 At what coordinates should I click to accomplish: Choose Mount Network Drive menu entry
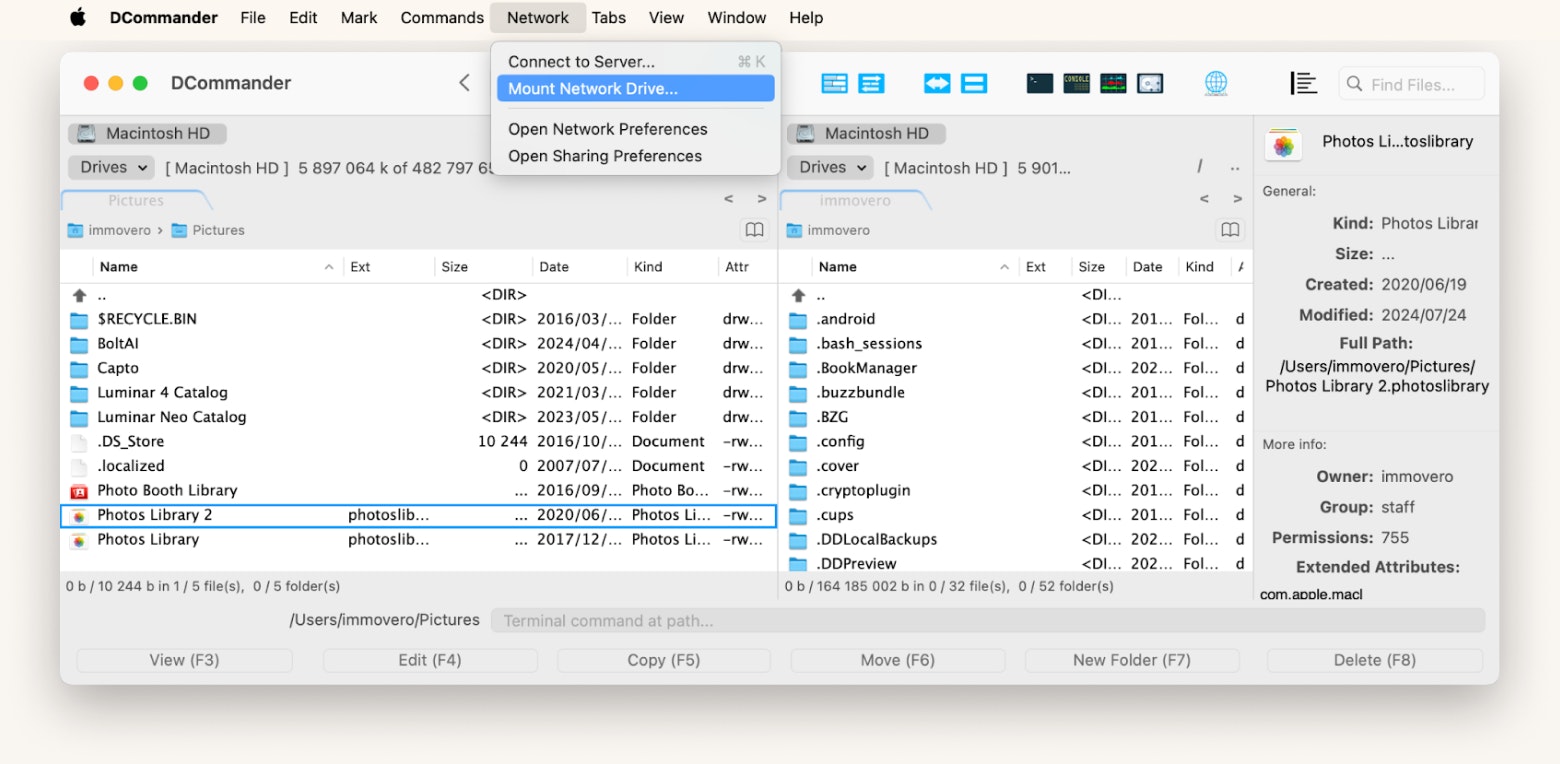click(x=636, y=88)
